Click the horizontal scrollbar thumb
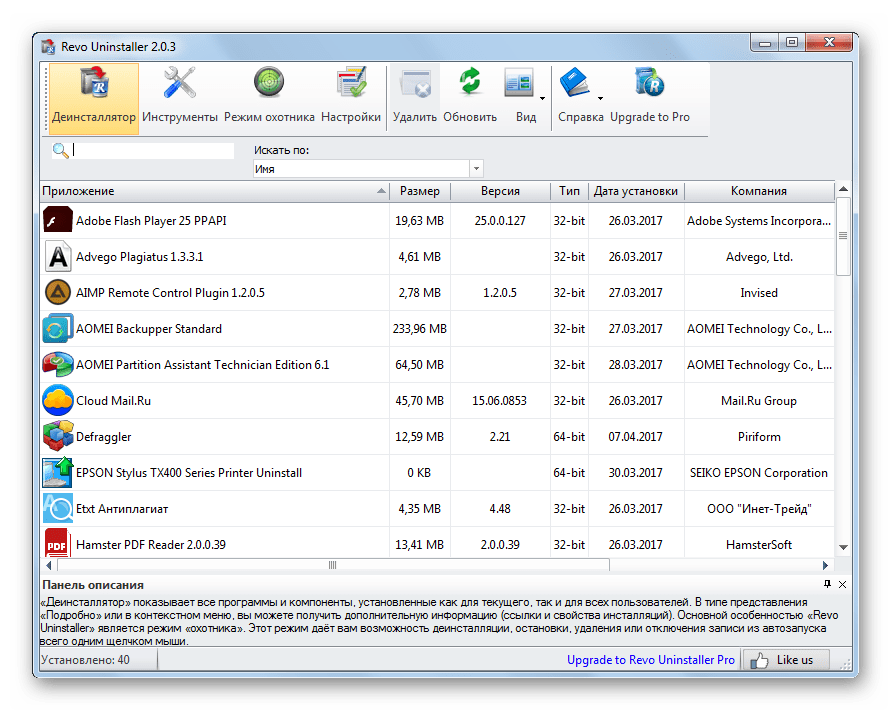 [x=333, y=565]
